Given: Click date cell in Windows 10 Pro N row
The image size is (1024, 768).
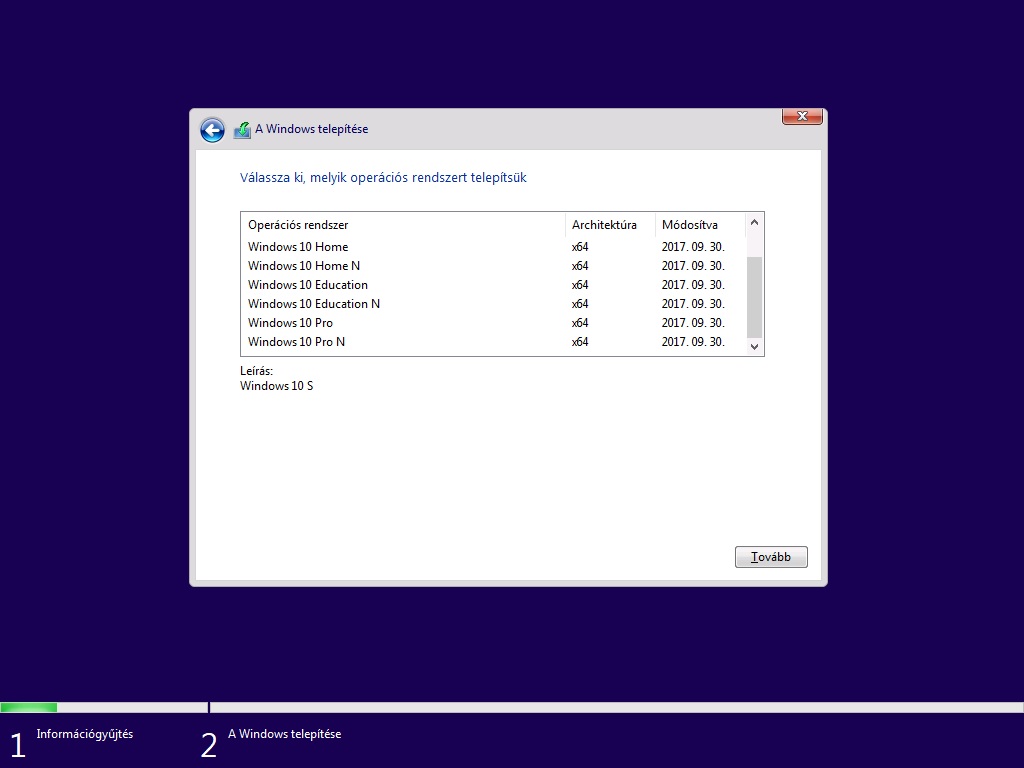Looking at the screenshot, I should coord(693,342).
